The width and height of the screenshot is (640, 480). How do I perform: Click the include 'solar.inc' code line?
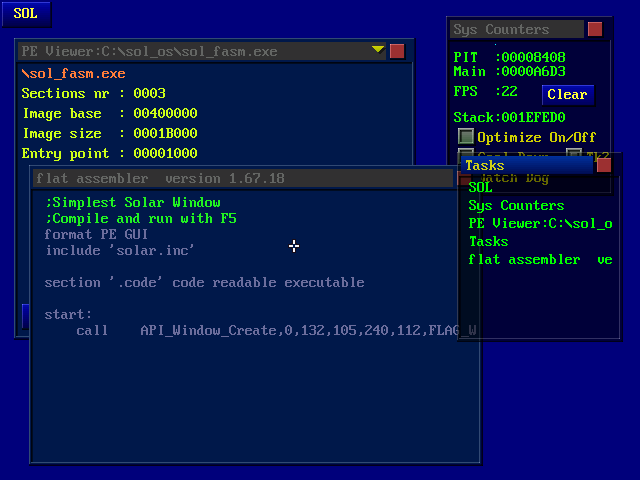[120, 250]
